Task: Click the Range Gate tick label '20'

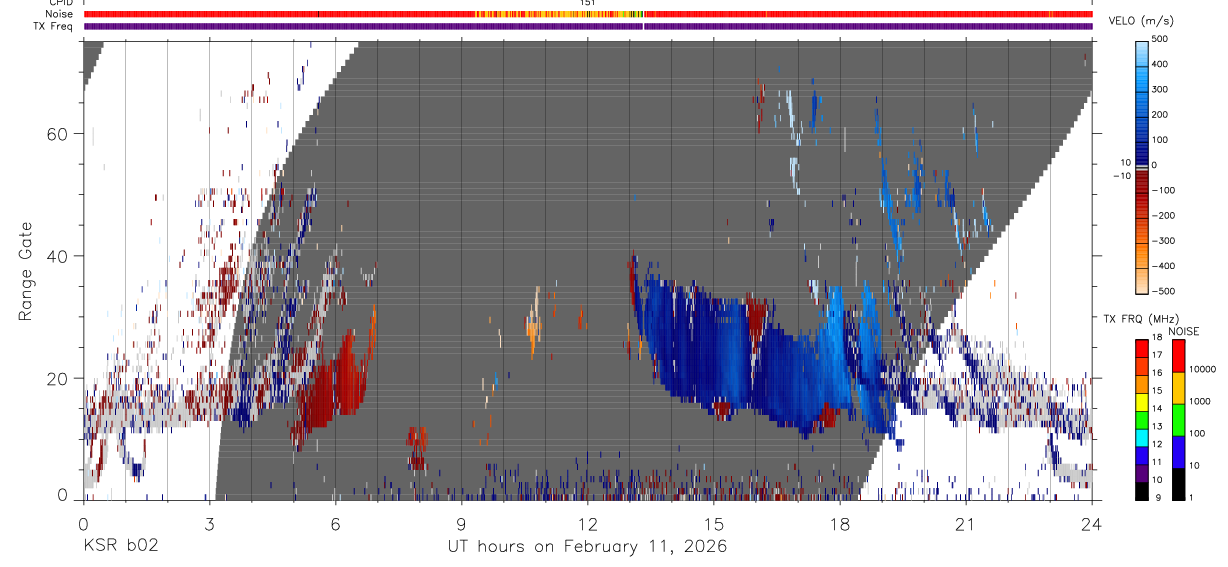Action: [x=58, y=378]
